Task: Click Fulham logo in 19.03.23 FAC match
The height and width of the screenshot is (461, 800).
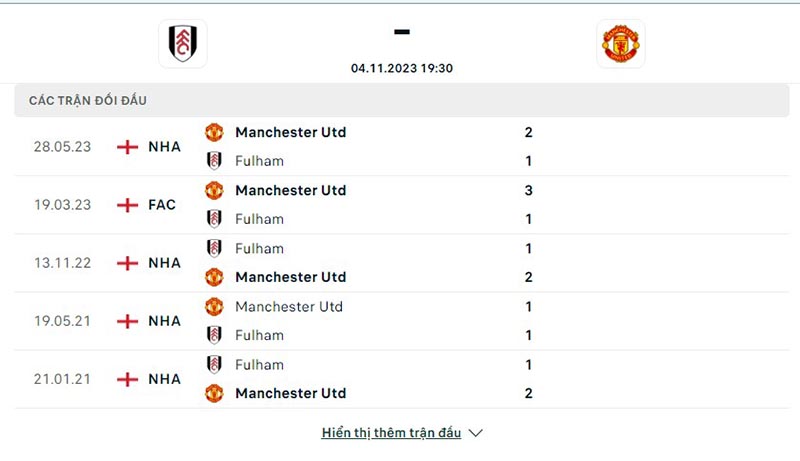Action: tap(214, 219)
